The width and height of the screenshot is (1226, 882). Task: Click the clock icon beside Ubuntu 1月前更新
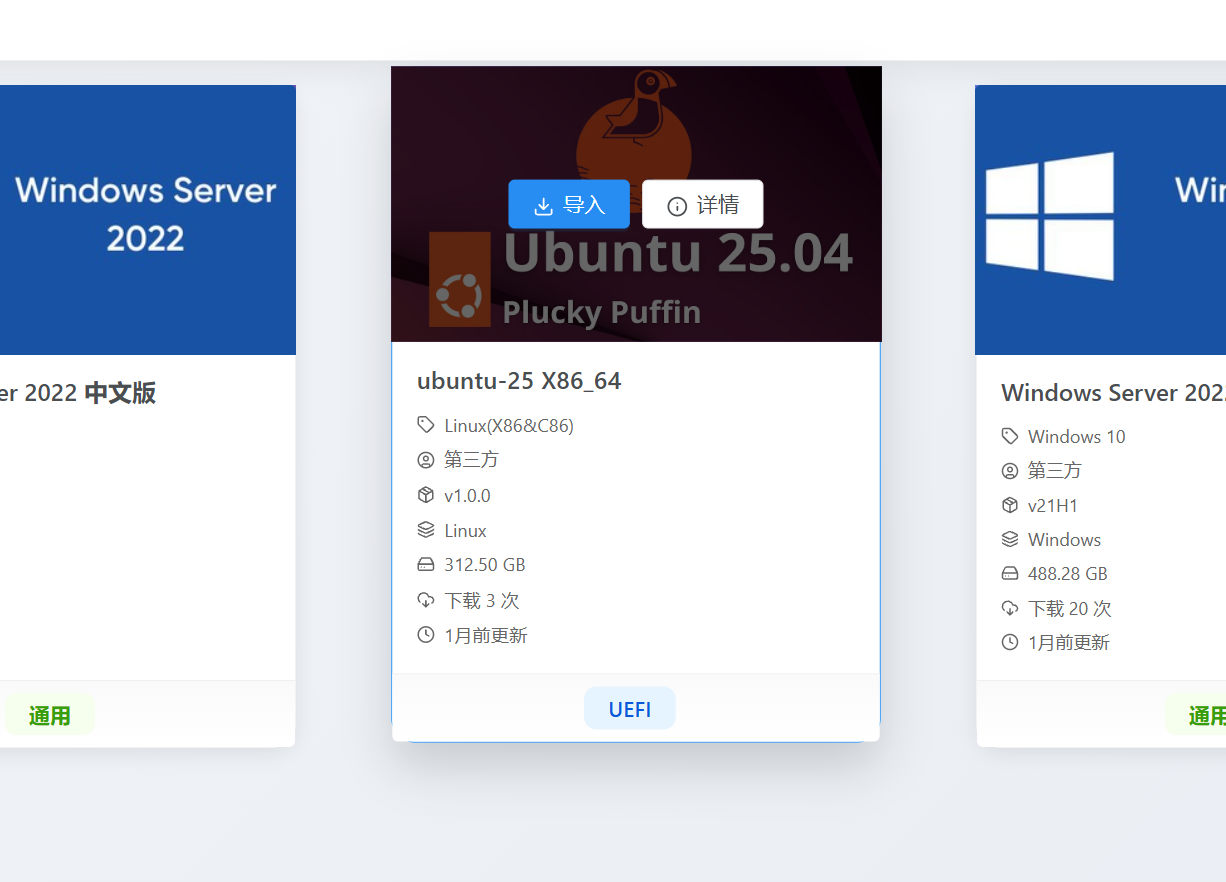click(426, 635)
